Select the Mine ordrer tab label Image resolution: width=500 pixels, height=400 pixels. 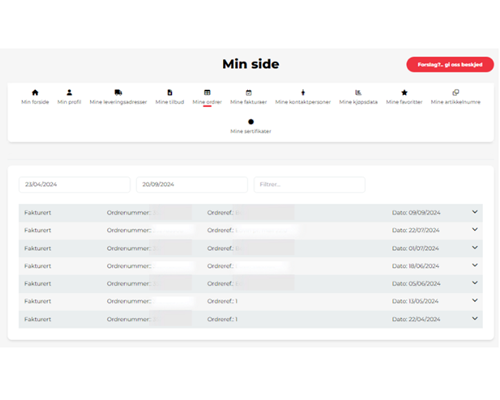point(207,102)
